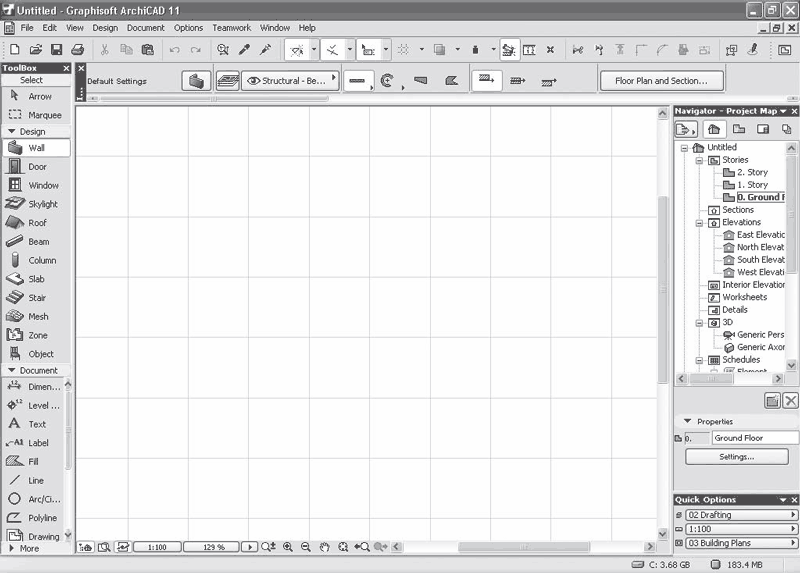800x573 pixels.
Task: Pick the Door tool
Action: coord(36,167)
